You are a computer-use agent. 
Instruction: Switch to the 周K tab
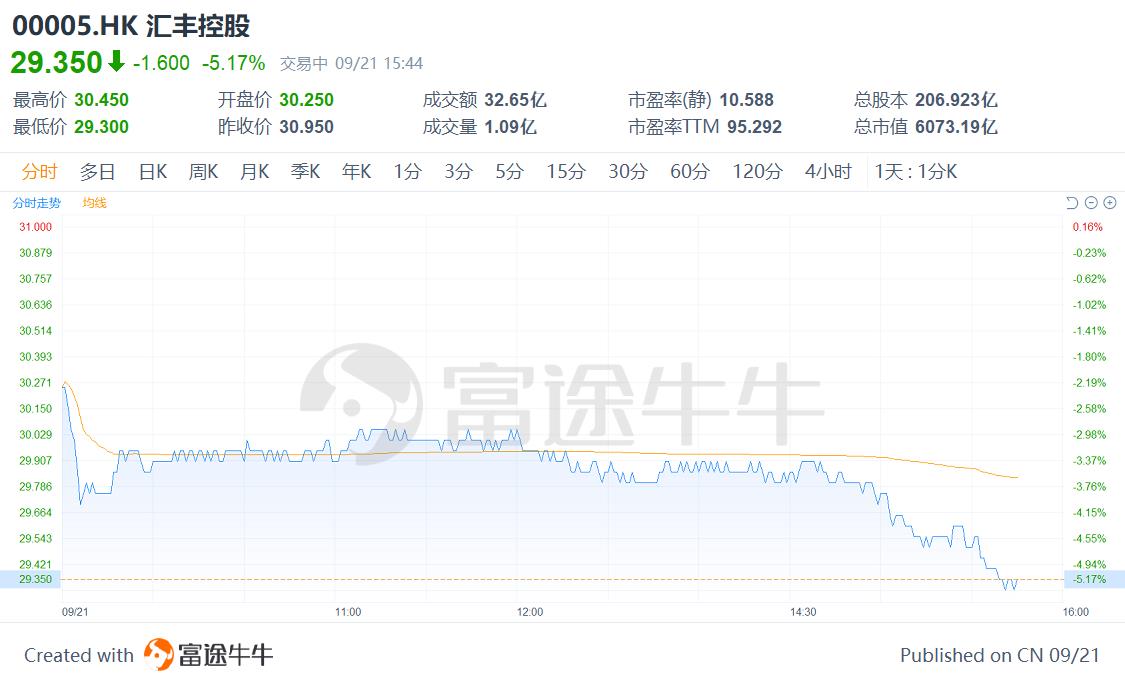point(202,171)
